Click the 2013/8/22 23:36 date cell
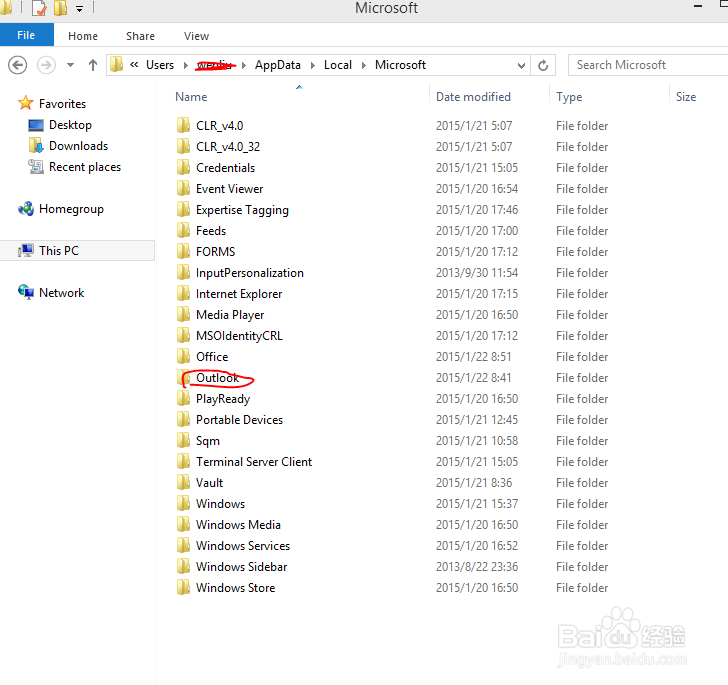 (477, 567)
